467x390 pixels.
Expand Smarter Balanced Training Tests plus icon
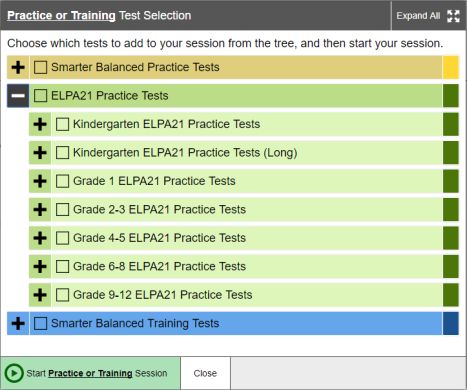pyautogui.click(x=18, y=323)
